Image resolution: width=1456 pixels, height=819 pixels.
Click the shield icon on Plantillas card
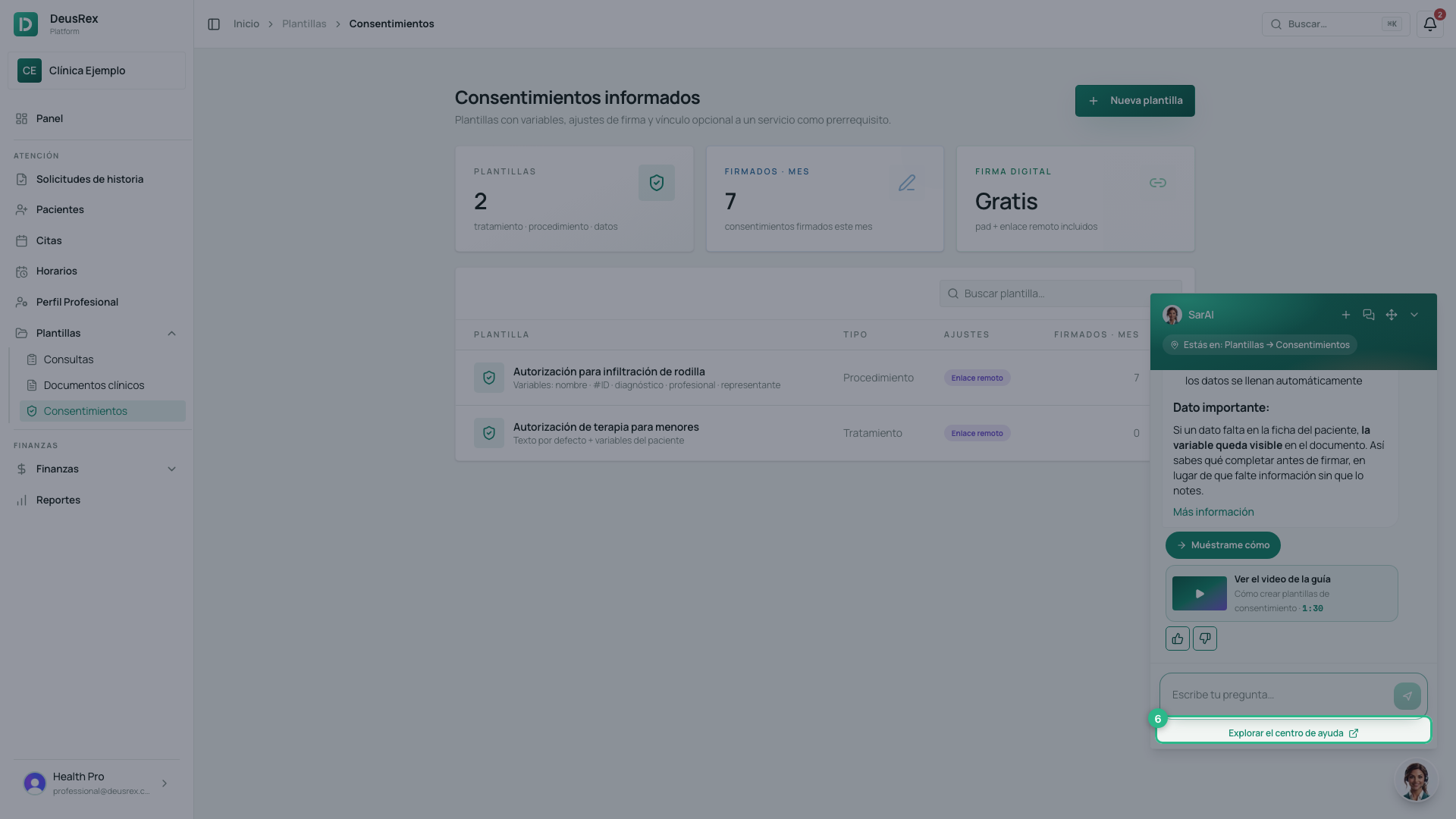tap(657, 183)
